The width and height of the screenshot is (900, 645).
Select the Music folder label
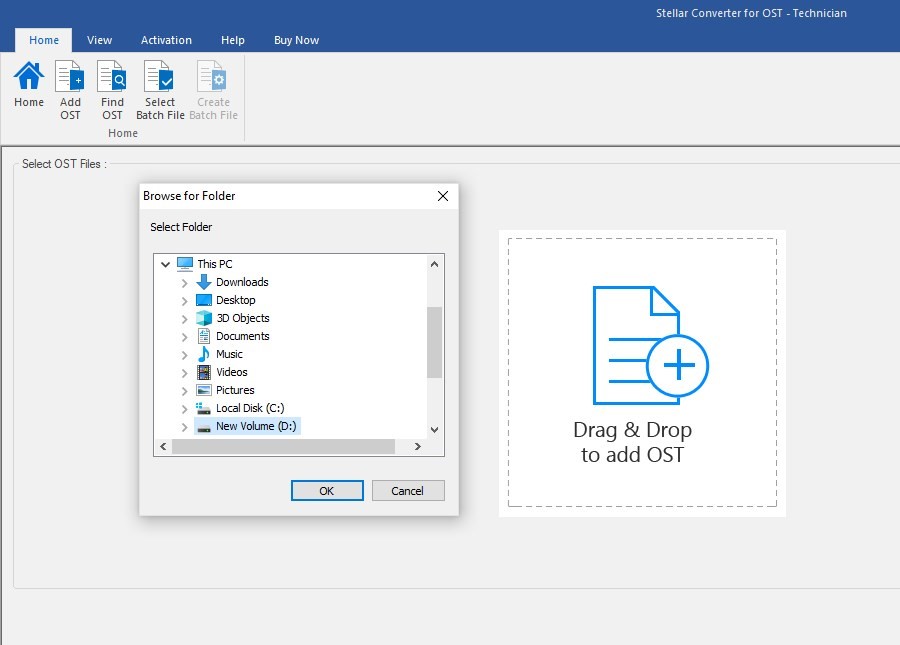[229, 354]
